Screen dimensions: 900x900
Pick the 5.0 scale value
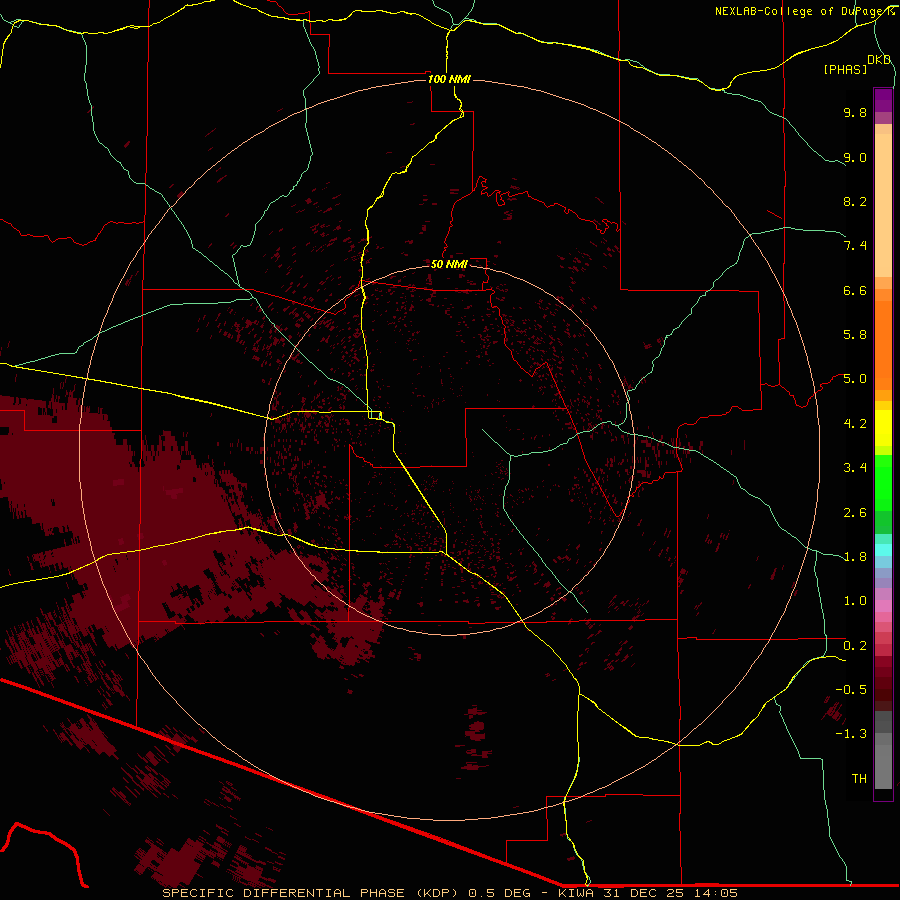(855, 379)
